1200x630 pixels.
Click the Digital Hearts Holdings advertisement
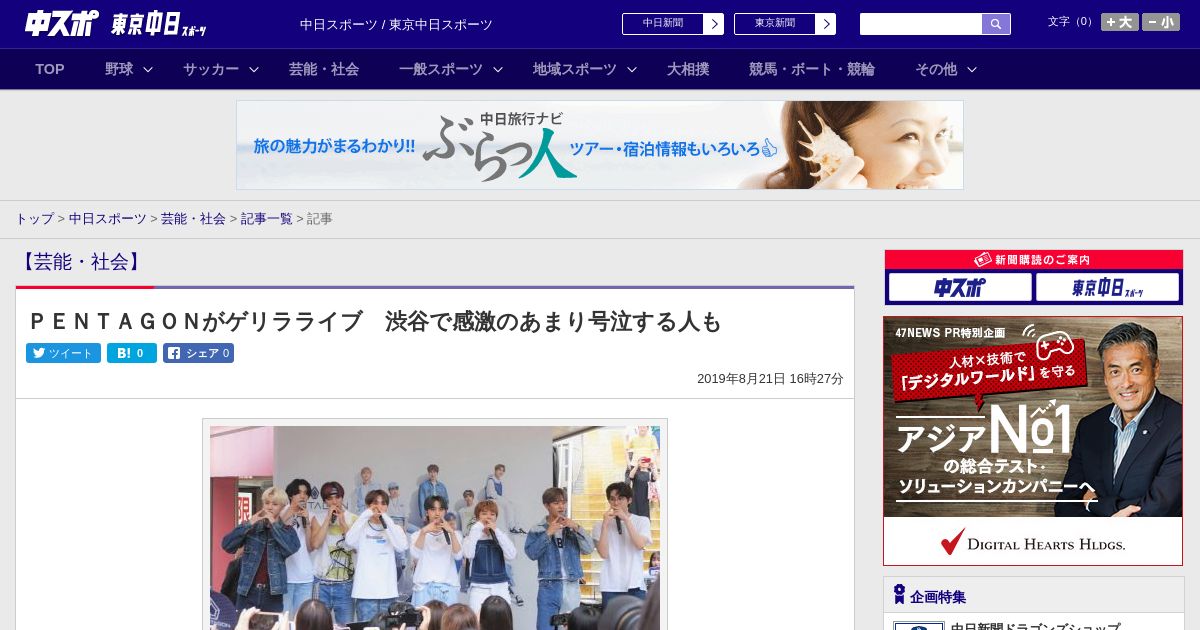coord(1033,441)
